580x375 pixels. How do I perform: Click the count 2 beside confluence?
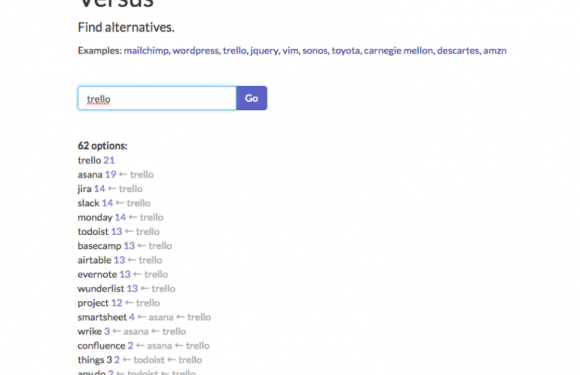131,345
